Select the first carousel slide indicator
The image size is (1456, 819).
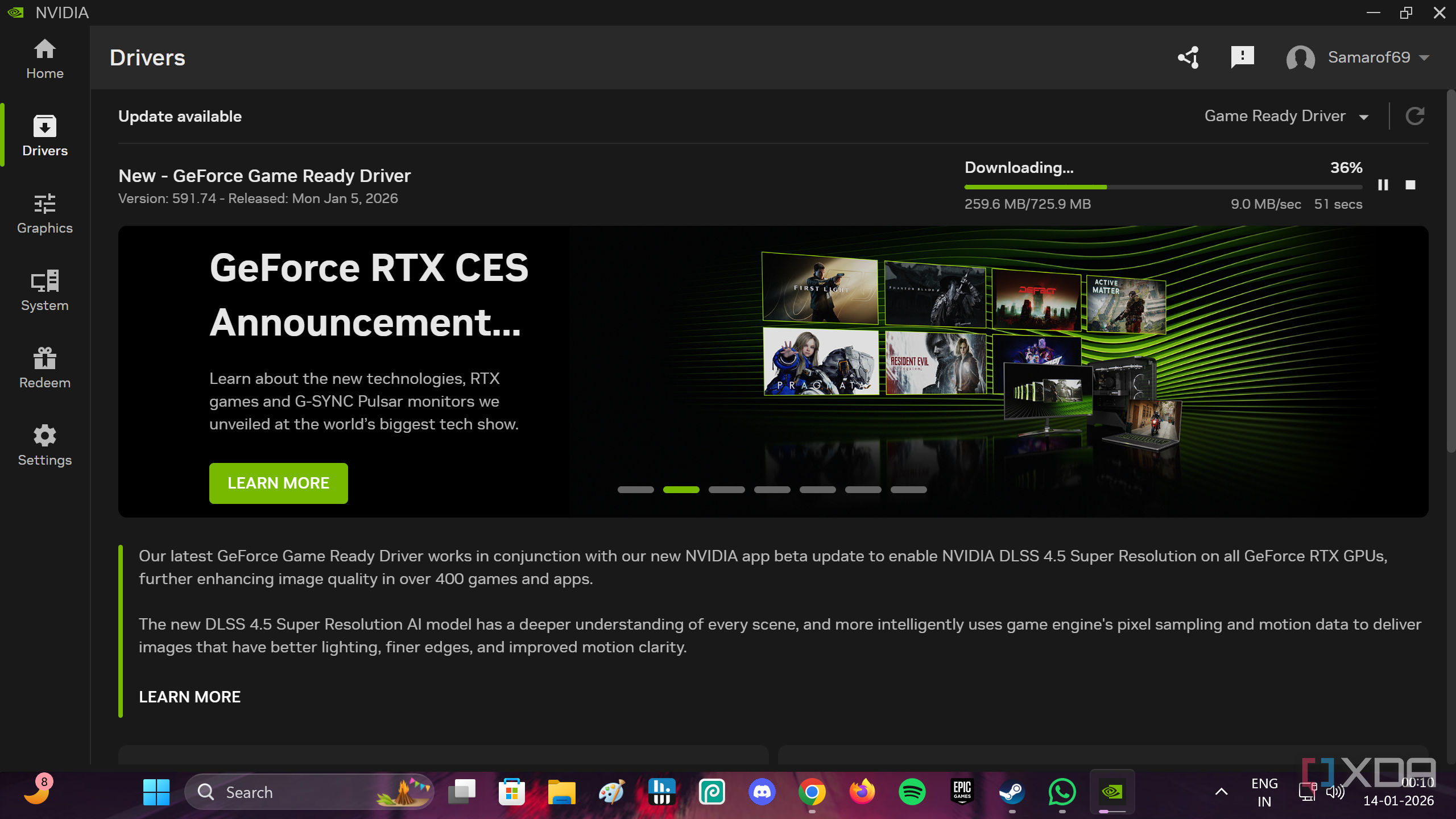pos(635,490)
